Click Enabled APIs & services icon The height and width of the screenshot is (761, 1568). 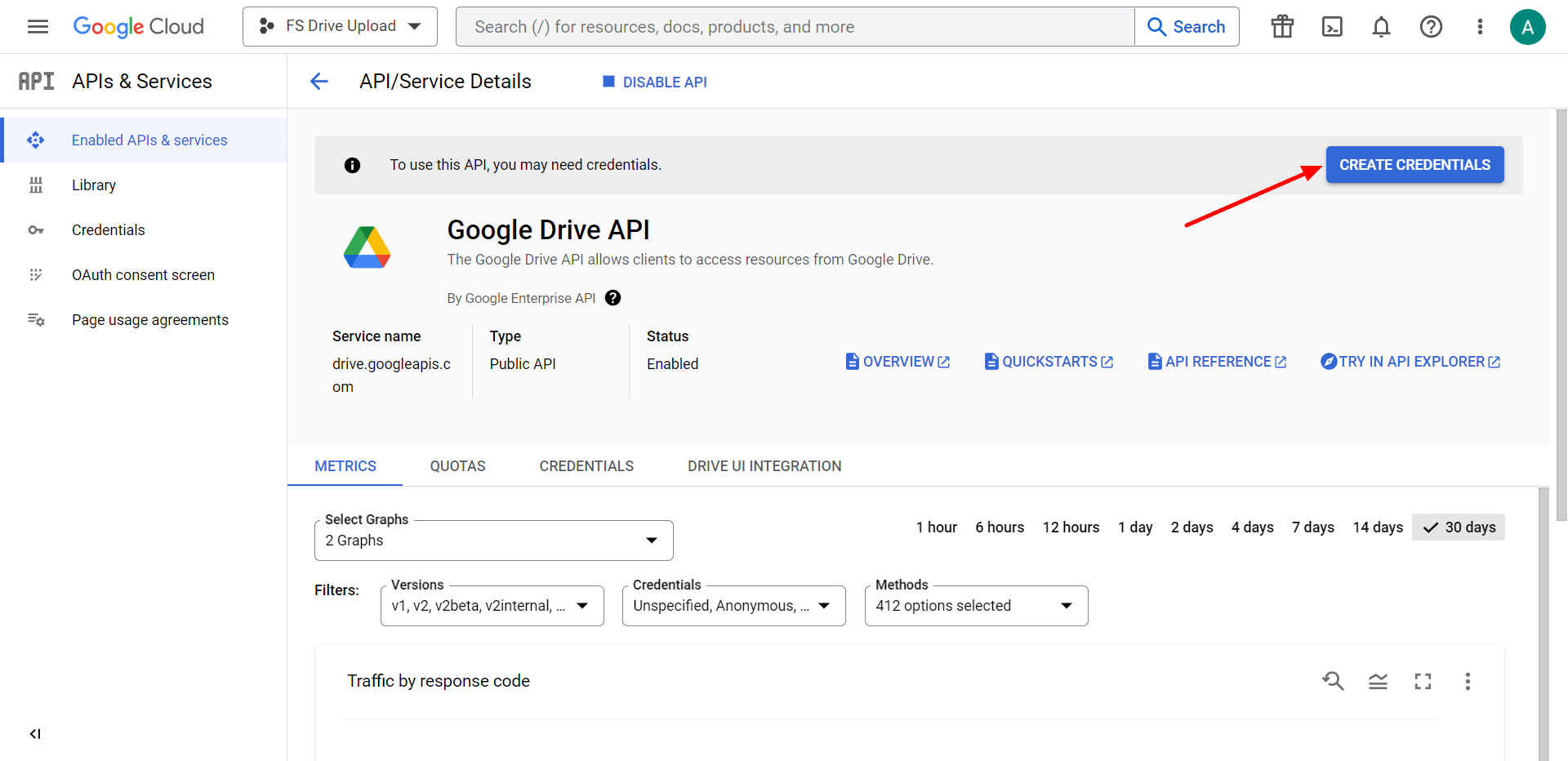tap(36, 140)
